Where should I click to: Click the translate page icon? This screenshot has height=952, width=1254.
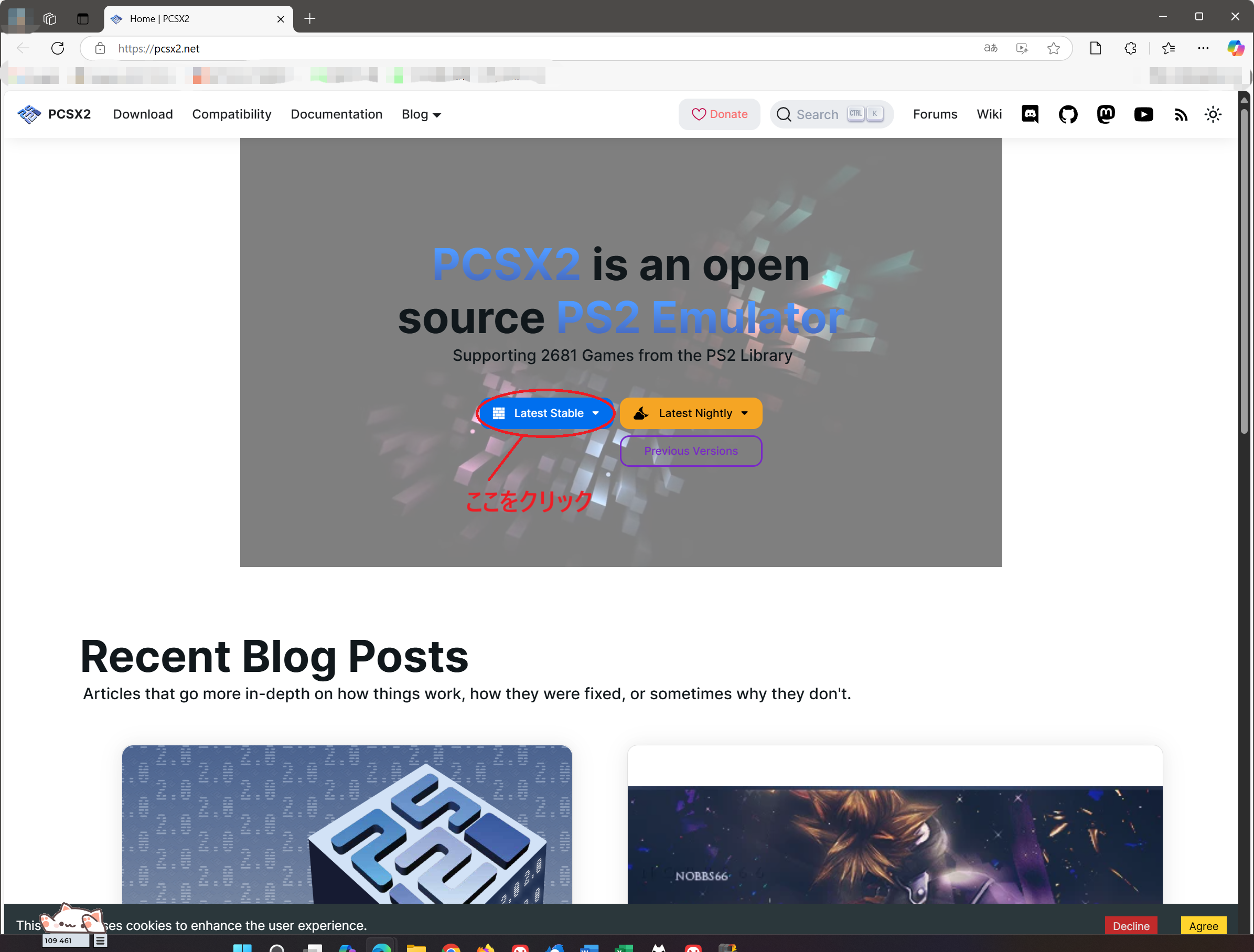(x=990, y=48)
